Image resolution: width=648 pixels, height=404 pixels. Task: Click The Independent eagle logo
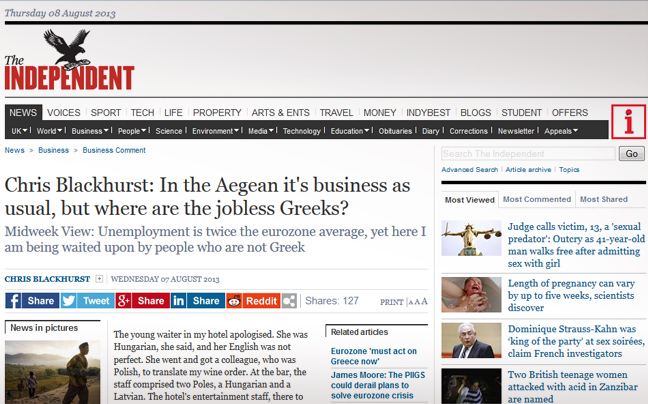[x=69, y=59]
